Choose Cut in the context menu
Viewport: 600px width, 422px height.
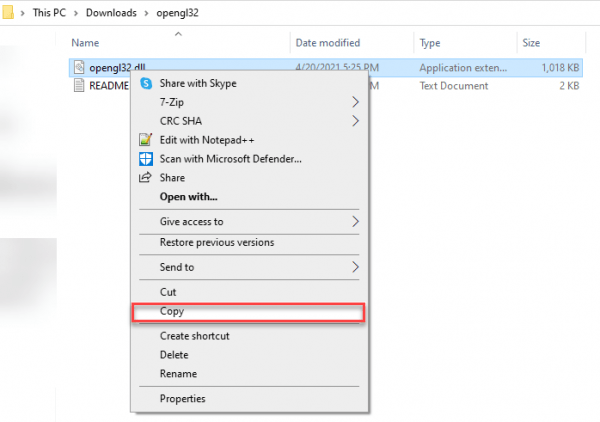168,292
